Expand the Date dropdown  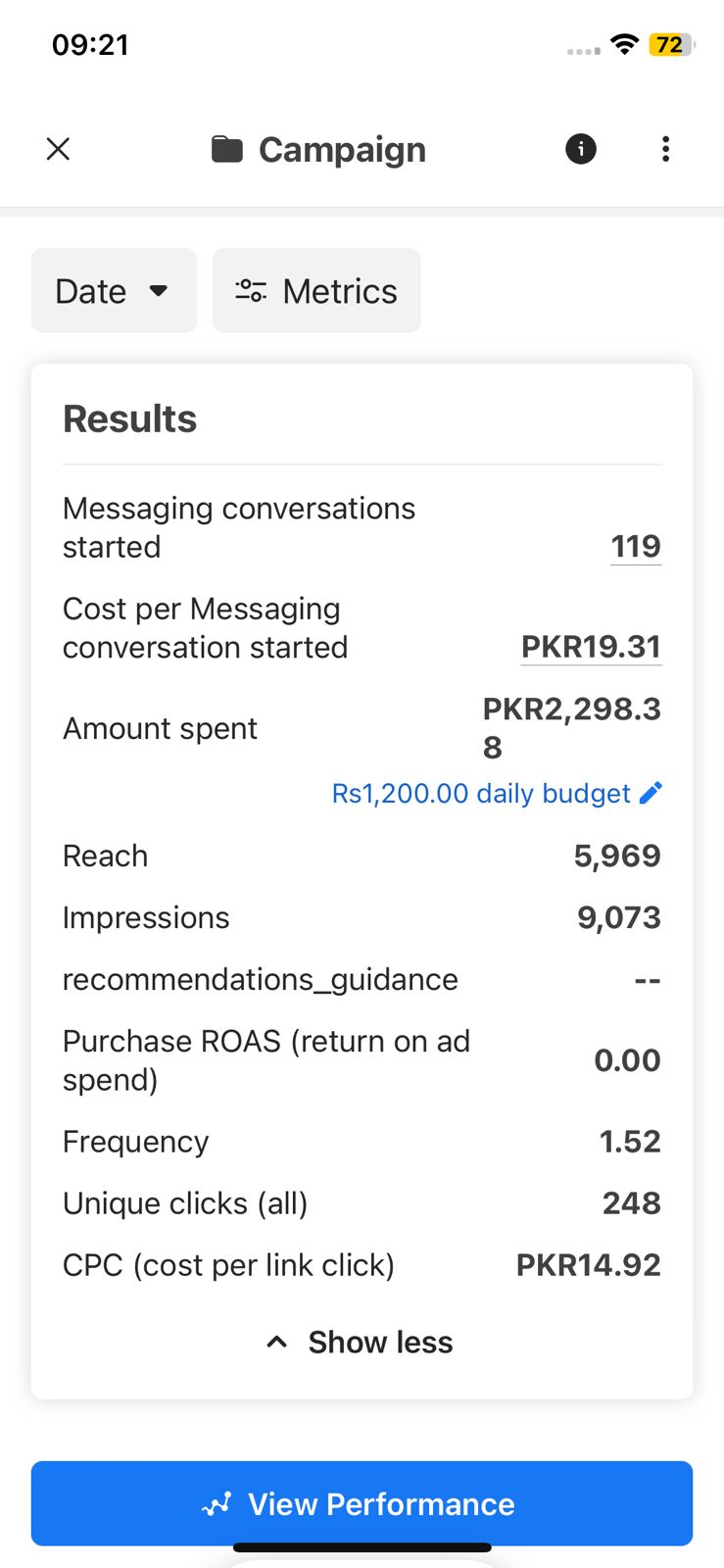pos(114,291)
